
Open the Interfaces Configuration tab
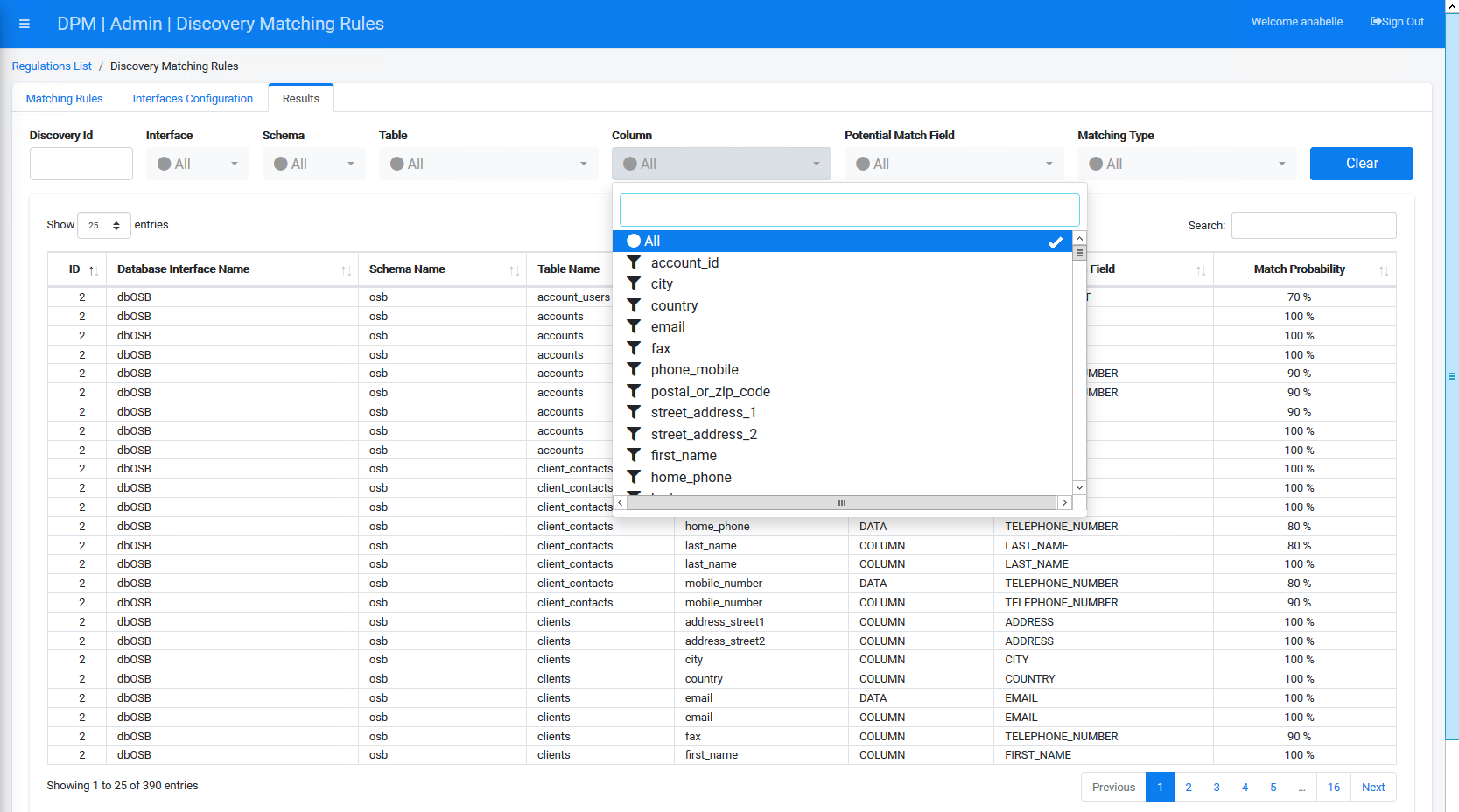193,98
